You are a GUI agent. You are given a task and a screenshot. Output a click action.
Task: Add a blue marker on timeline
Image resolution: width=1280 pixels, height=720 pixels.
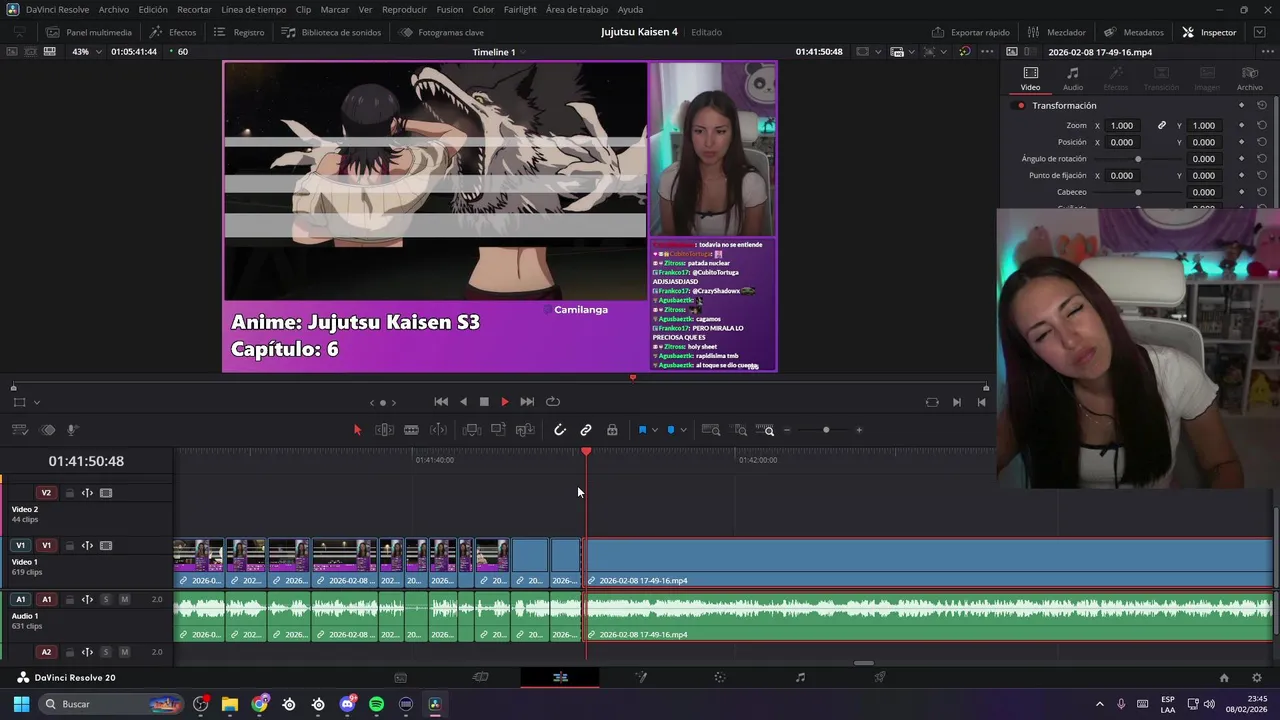pos(671,430)
